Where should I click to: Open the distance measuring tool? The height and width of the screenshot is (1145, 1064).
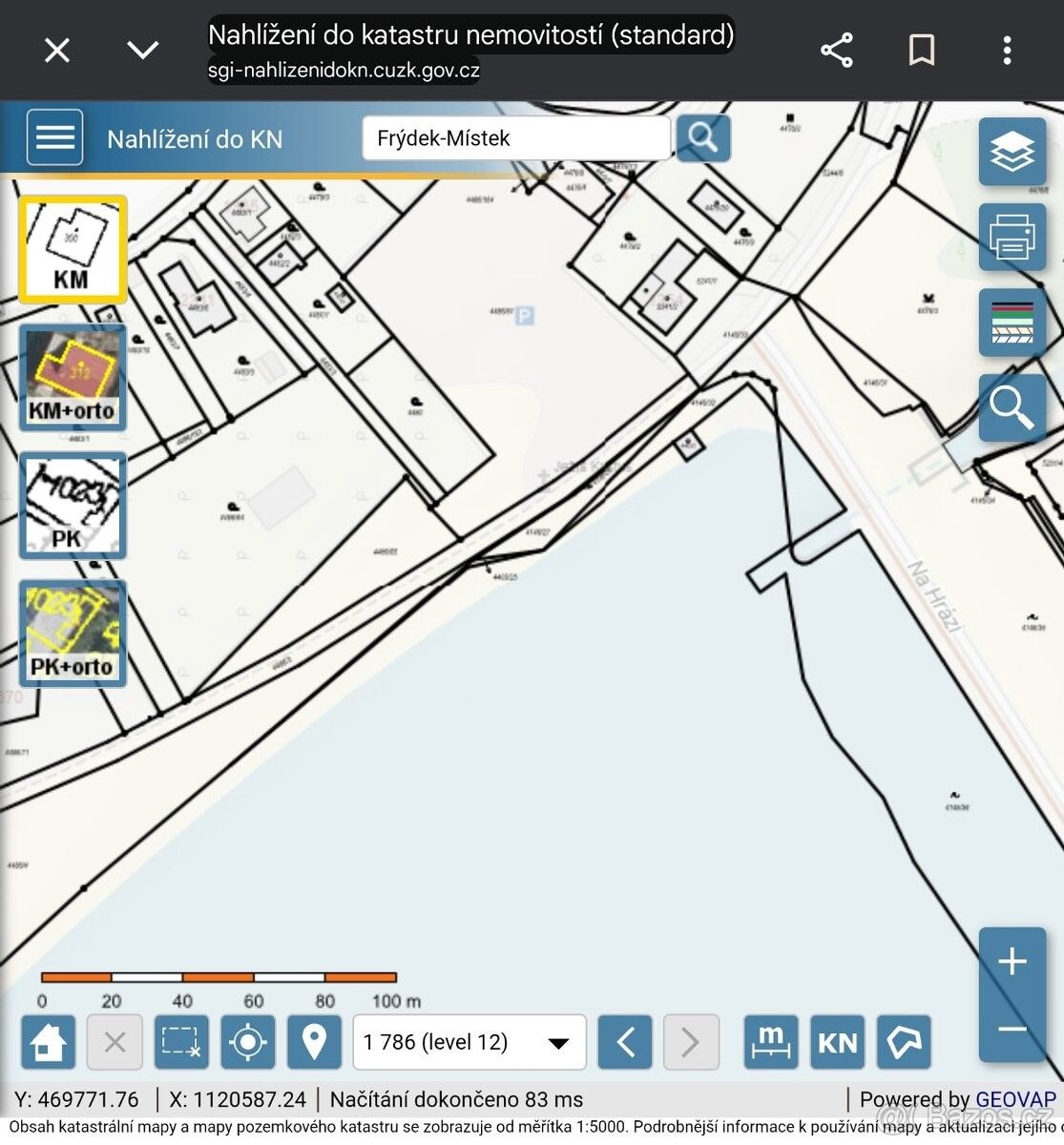(x=771, y=1042)
